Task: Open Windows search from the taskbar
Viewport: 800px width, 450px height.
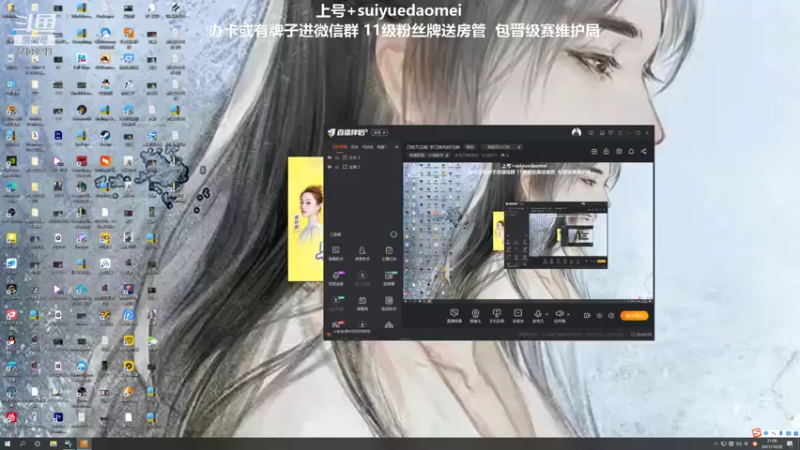Action: point(22,444)
